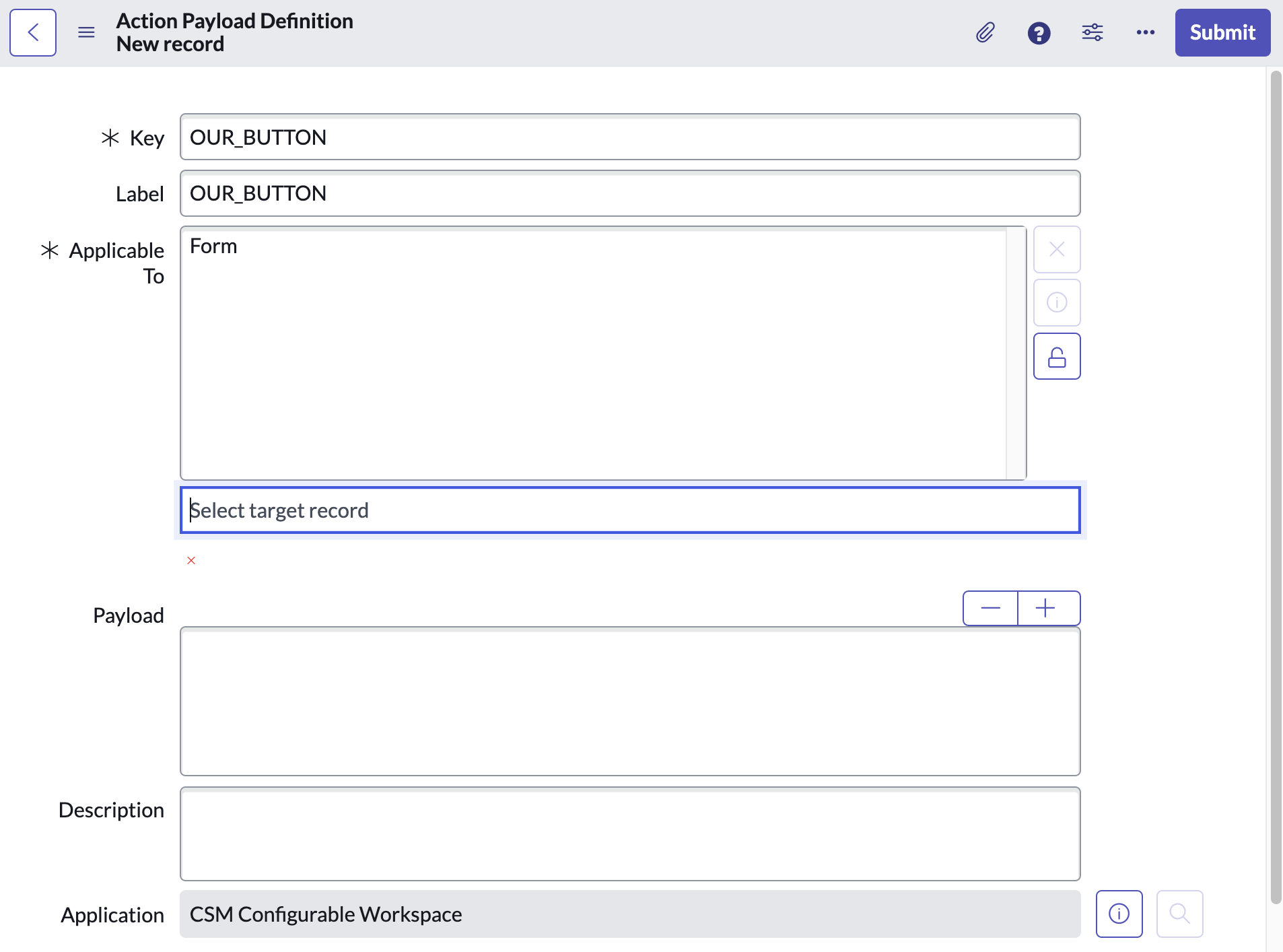Screen dimensions: 1283x952
Task: Remove selected Applicable To item with X
Action: 1057,250
